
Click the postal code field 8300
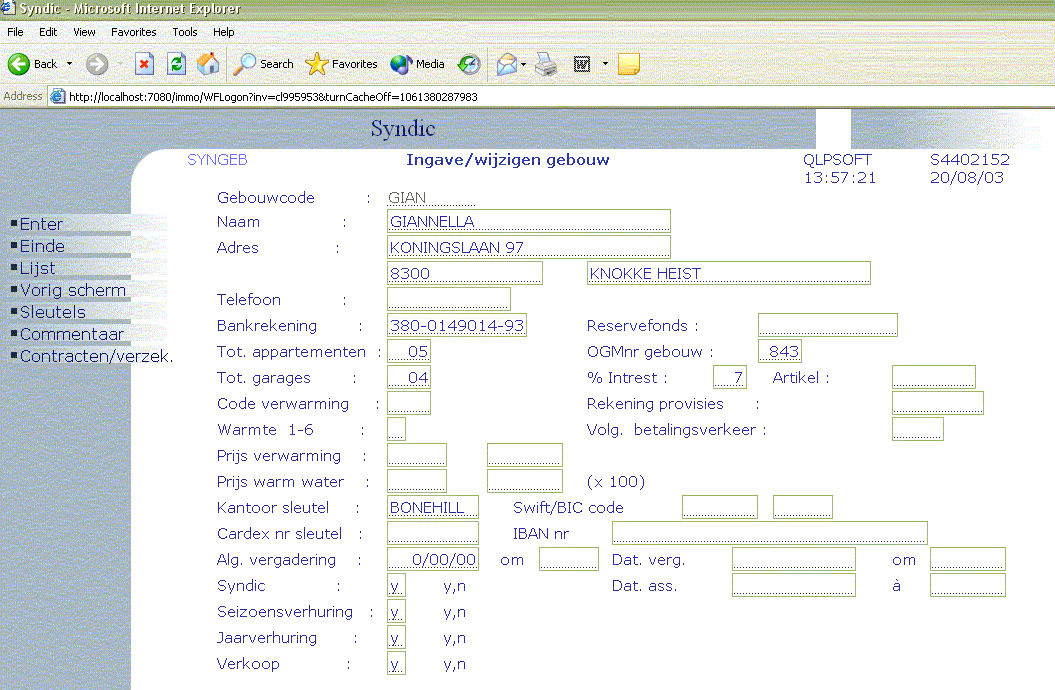pos(465,273)
